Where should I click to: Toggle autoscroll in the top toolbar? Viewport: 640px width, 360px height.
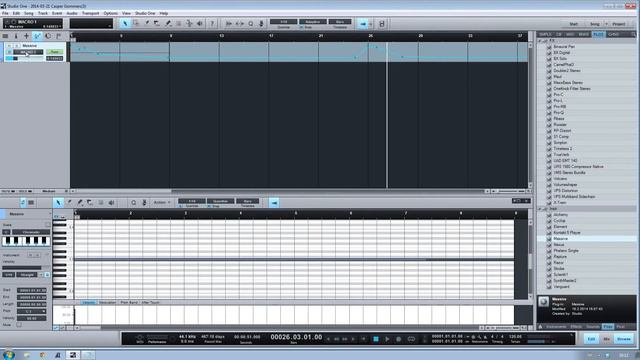coord(363,24)
